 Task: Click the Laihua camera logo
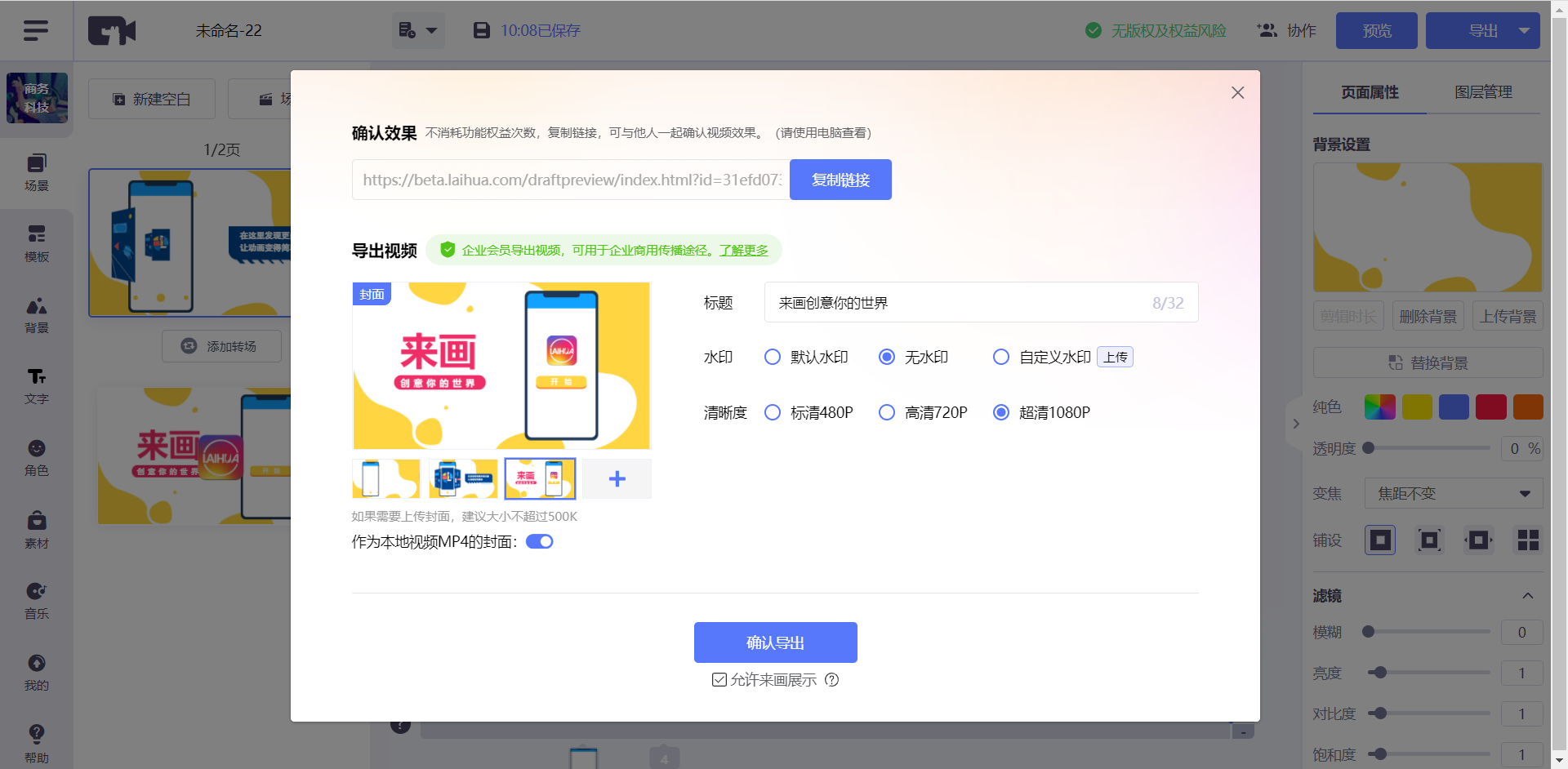click(112, 30)
